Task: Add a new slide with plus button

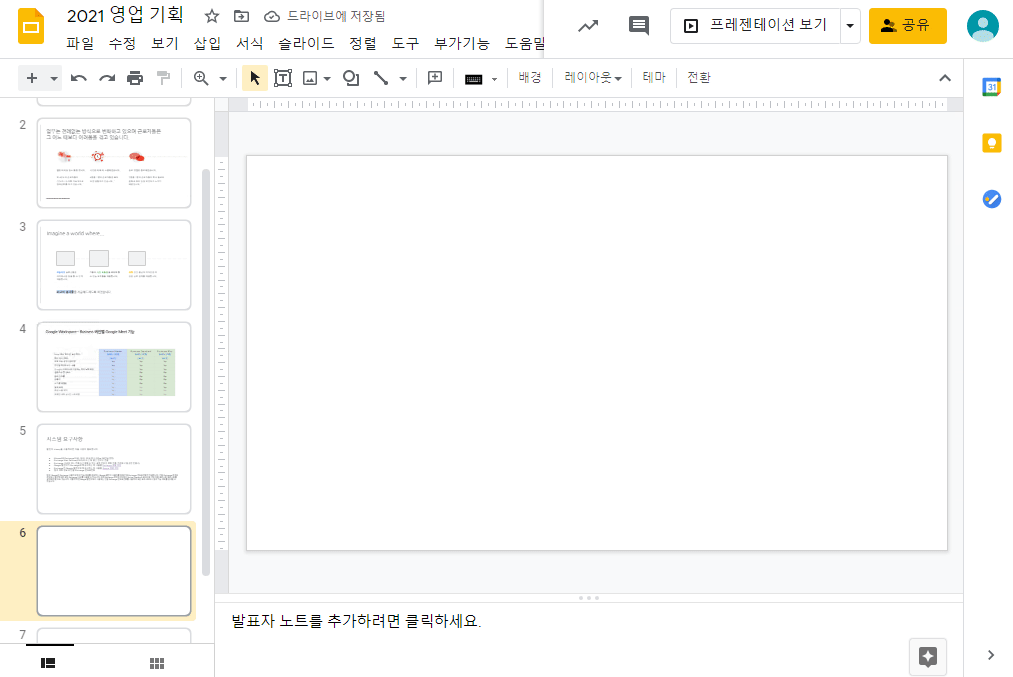Action: coord(32,78)
